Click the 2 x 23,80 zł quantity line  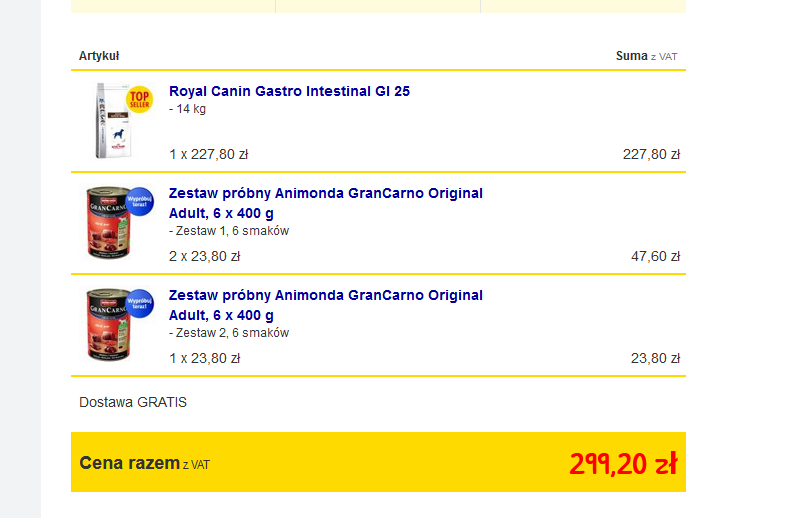pyautogui.click(x=204, y=256)
